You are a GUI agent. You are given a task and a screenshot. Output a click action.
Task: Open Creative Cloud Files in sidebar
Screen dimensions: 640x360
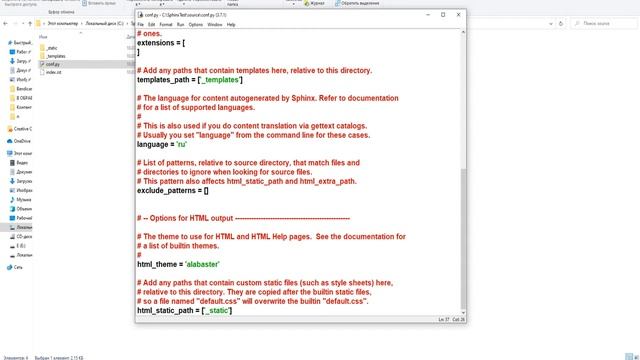[x=20, y=129]
